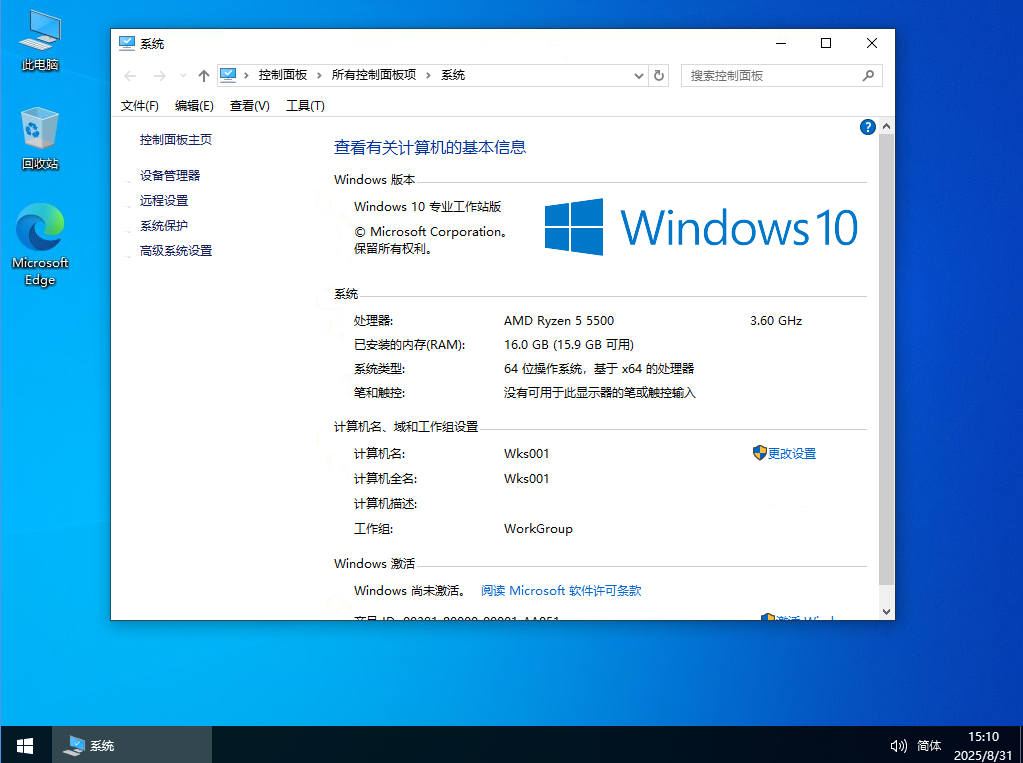Expand chevron after 所有控制面板项 breadcrumb
This screenshot has height=763, width=1023.
click(x=429, y=76)
